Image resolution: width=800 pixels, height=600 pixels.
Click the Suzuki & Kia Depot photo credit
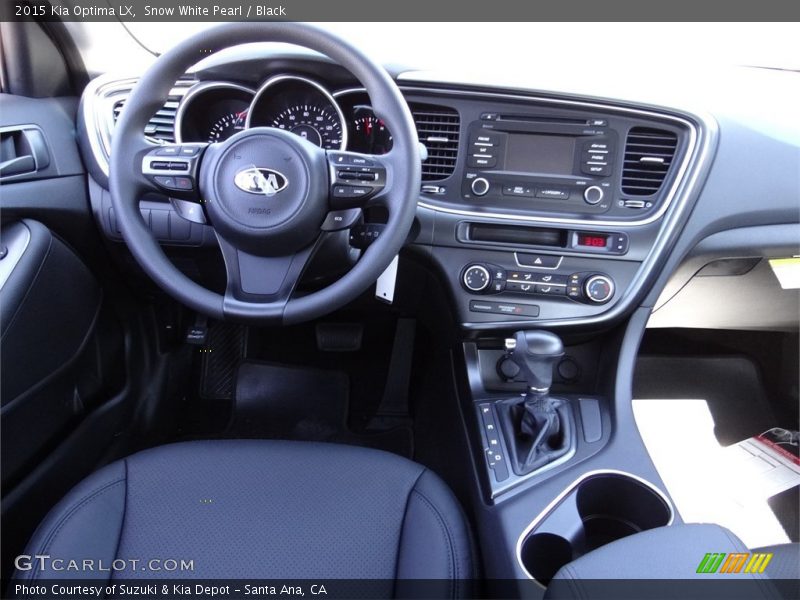(x=170, y=590)
